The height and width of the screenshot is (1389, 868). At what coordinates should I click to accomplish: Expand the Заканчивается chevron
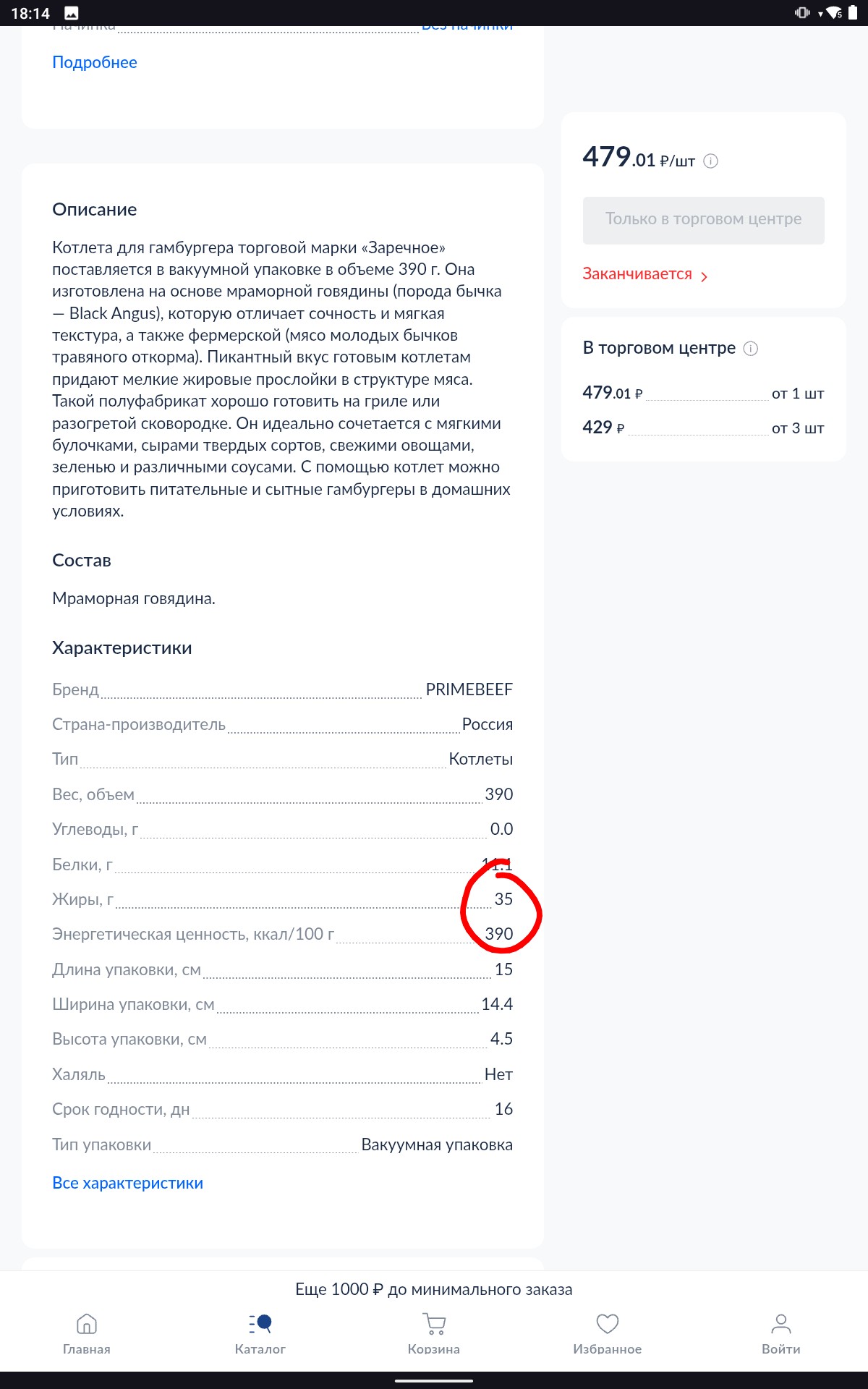pyautogui.click(x=704, y=276)
